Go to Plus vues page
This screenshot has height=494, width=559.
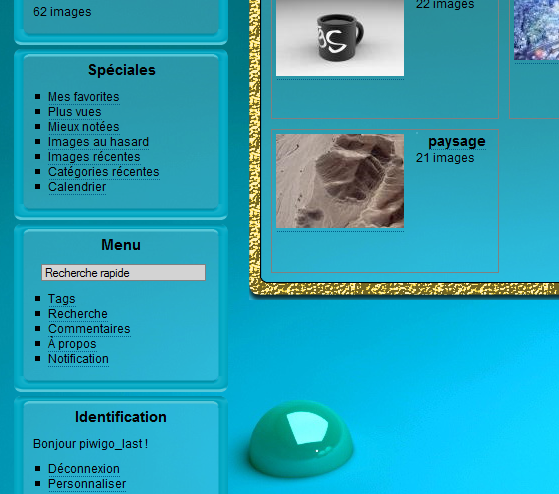(75, 112)
